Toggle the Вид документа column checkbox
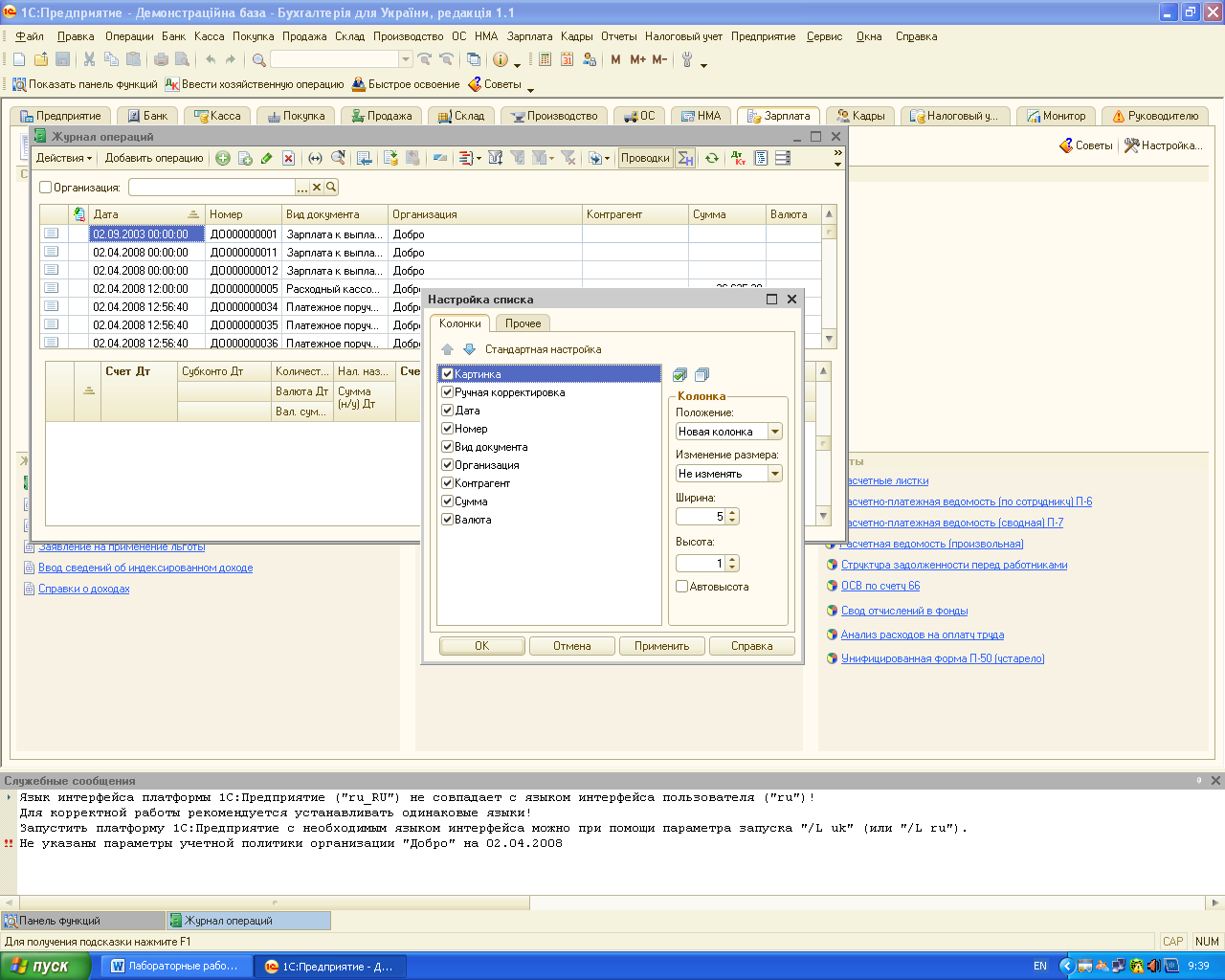The width and height of the screenshot is (1225, 980). [447, 447]
